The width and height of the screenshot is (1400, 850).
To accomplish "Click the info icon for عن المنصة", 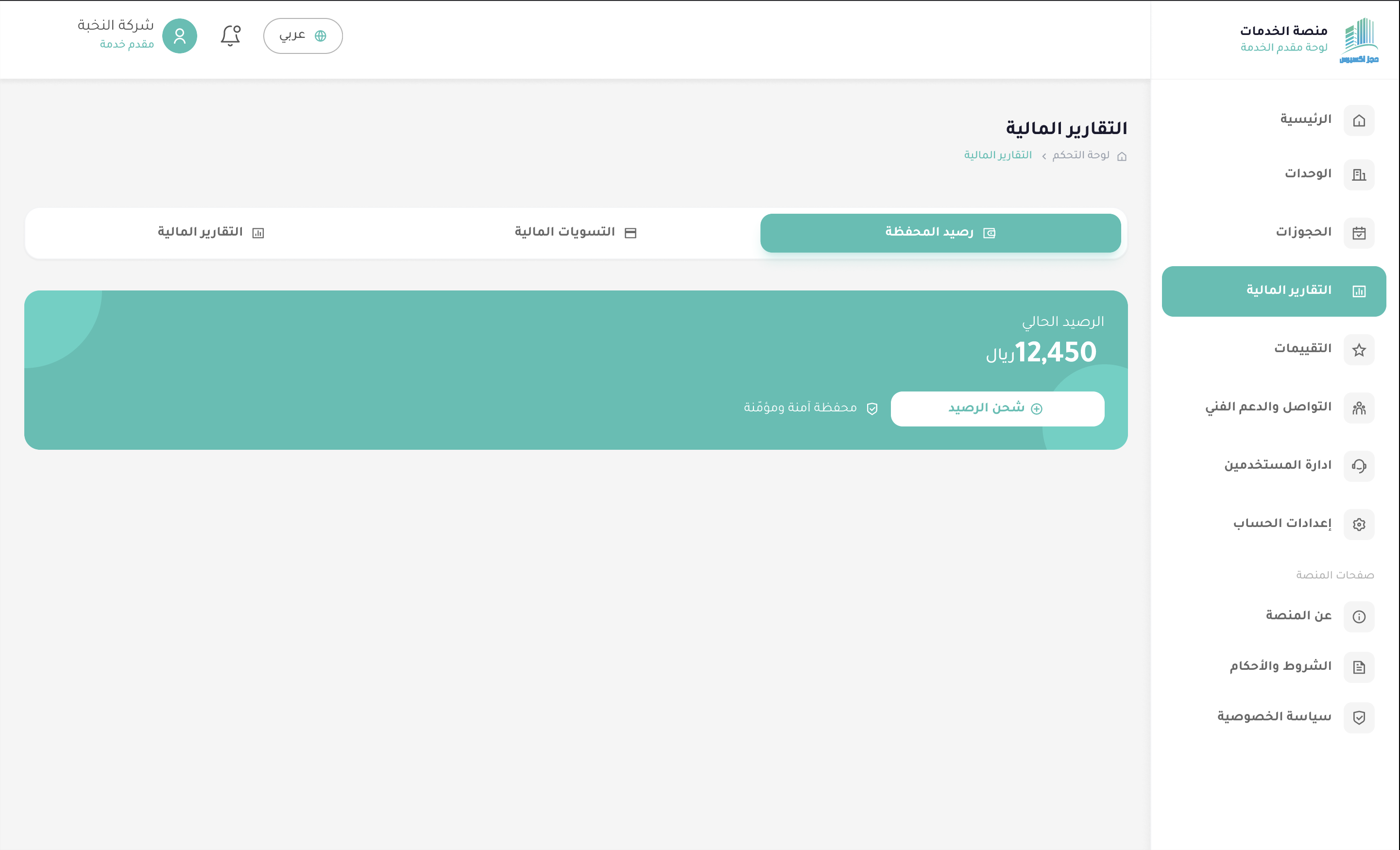I will 1359,616.
